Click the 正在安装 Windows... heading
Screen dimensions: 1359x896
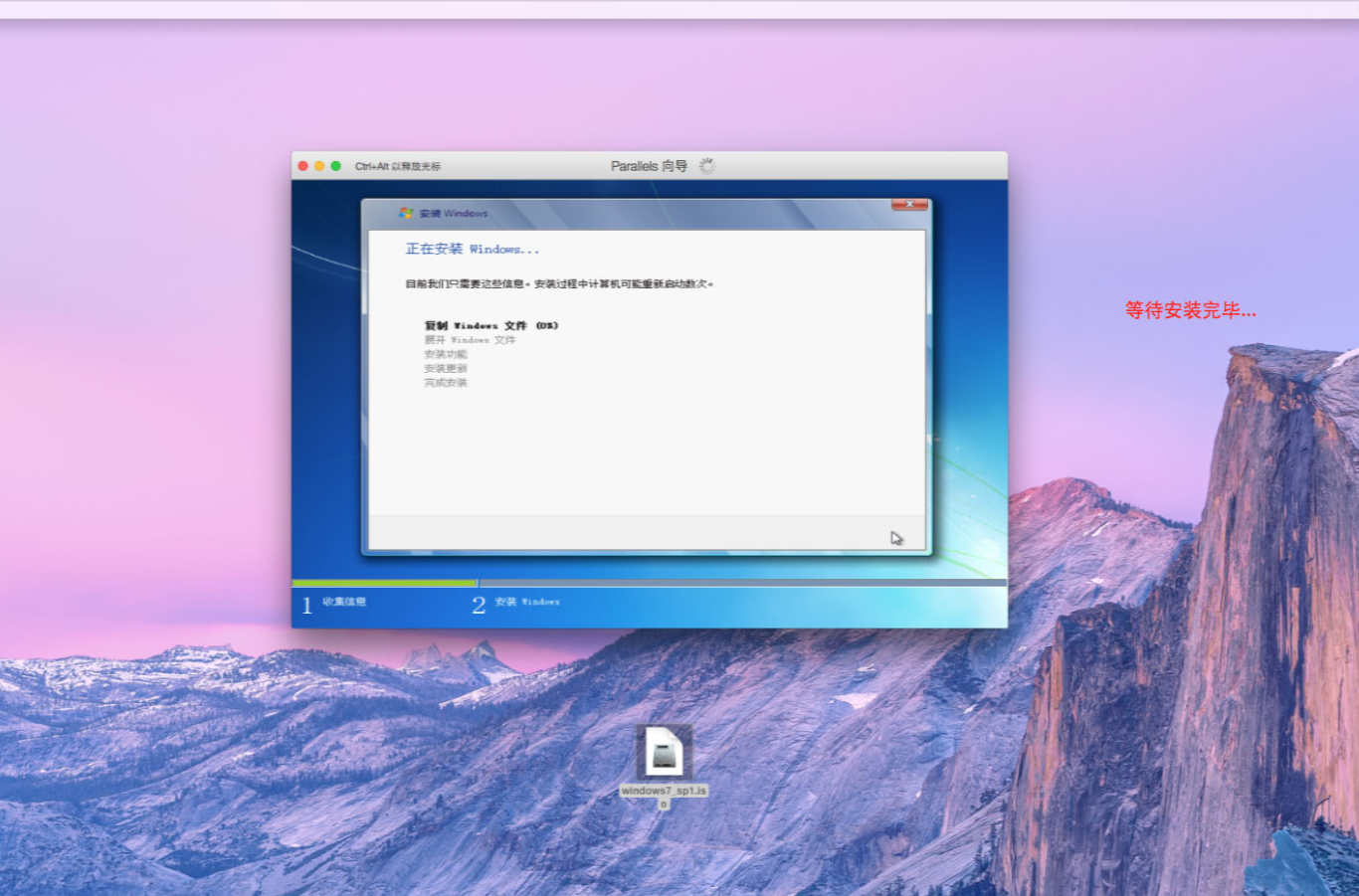click(x=473, y=249)
